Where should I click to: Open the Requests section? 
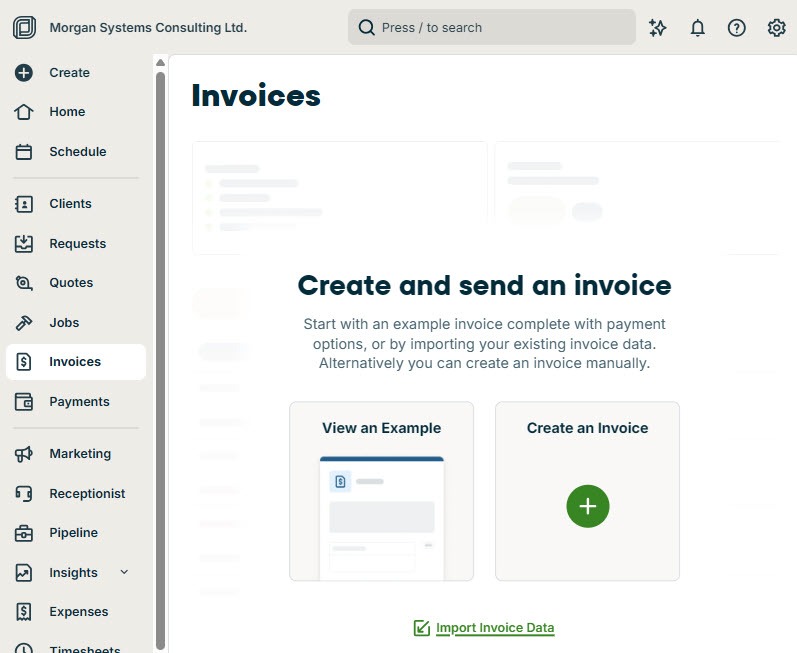click(x=78, y=244)
